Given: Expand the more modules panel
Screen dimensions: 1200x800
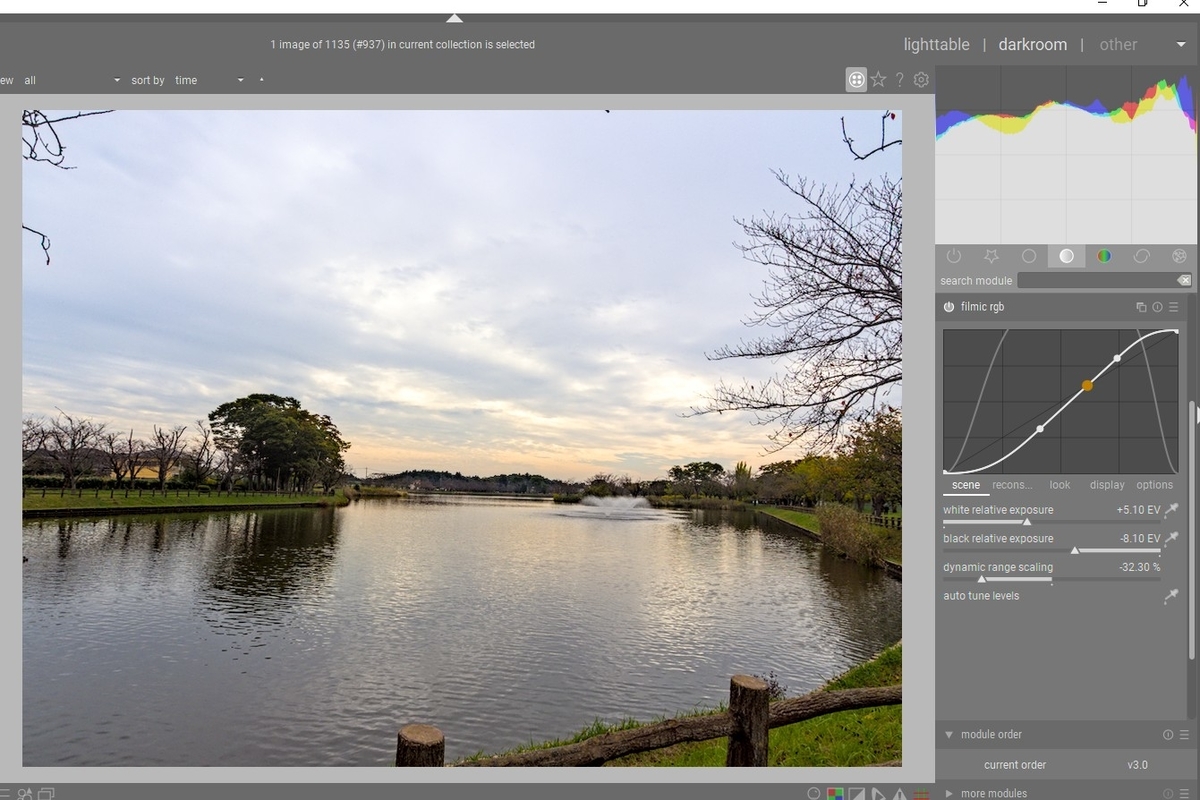Looking at the screenshot, I should point(949,794).
